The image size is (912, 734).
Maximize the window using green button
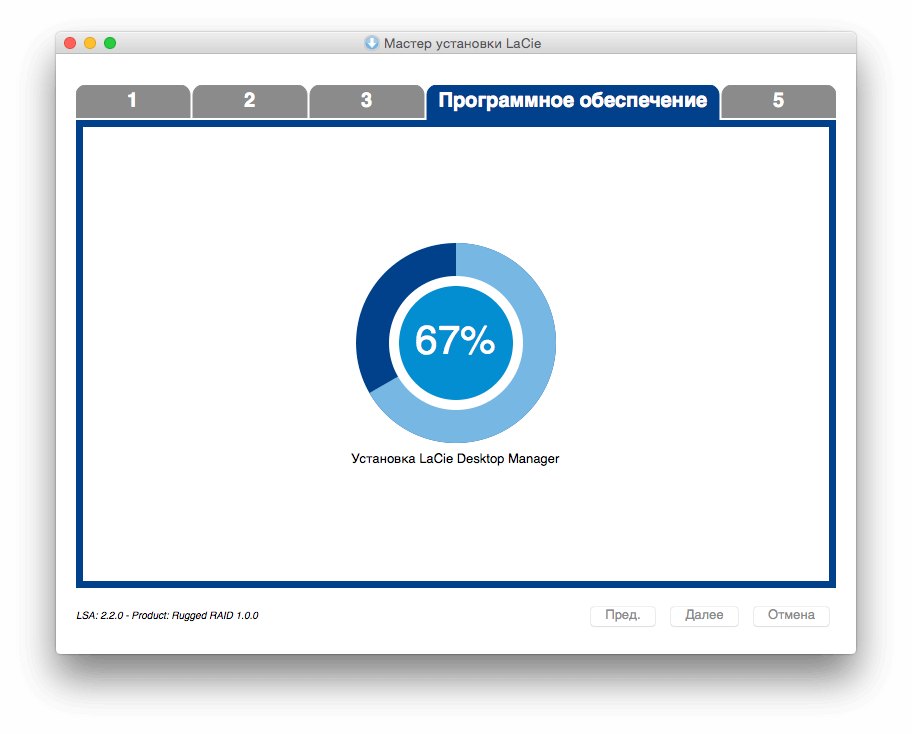[x=110, y=43]
